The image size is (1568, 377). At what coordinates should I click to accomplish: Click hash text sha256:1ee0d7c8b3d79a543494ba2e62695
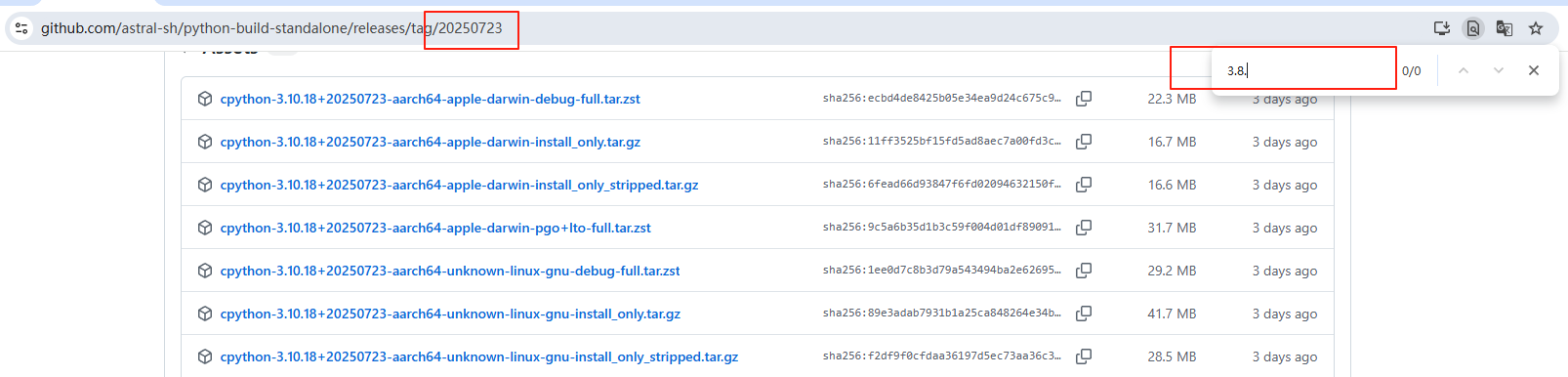(x=942, y=270)
